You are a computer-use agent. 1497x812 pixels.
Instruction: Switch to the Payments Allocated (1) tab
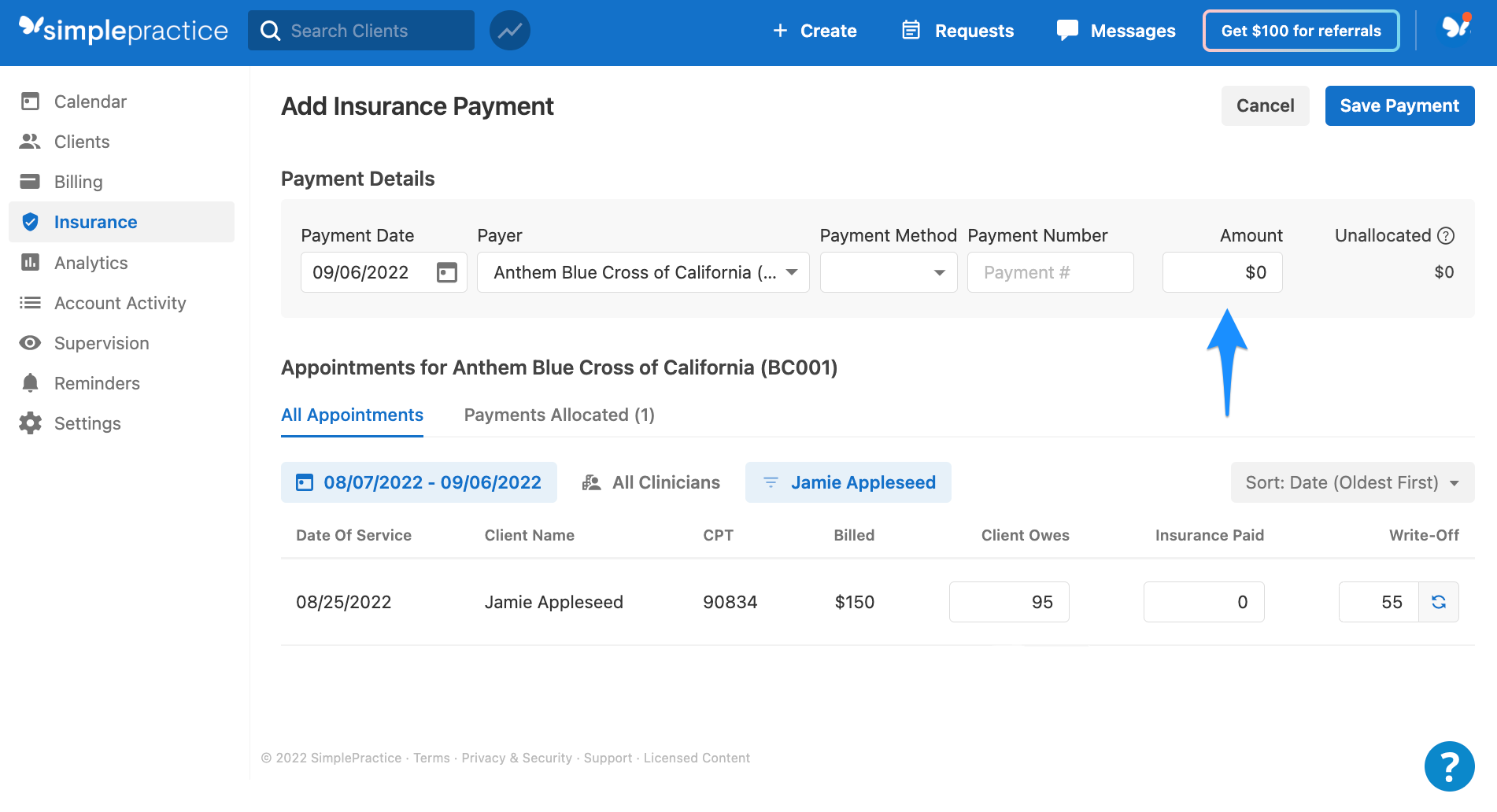point(560,415)
